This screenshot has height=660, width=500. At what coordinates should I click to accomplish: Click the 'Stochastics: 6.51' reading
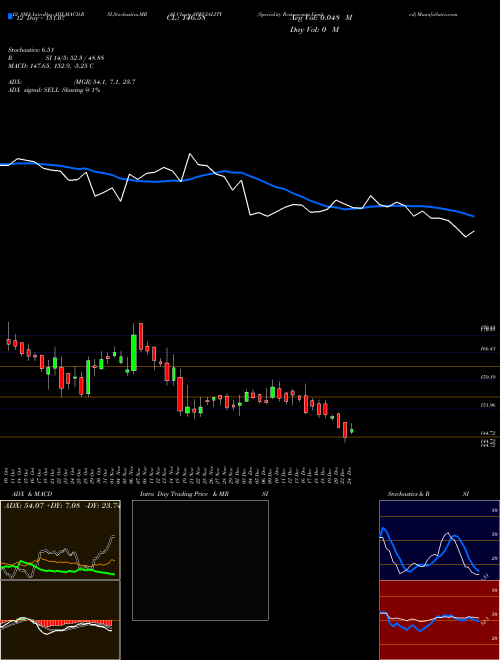point(31,50)
